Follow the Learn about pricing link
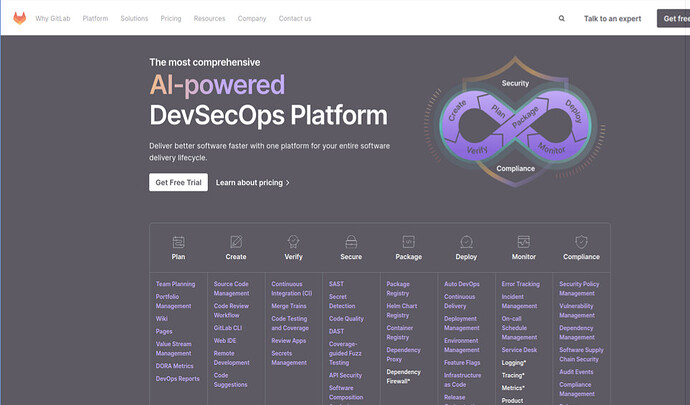690x405 pixels. (x=252, y=183)
